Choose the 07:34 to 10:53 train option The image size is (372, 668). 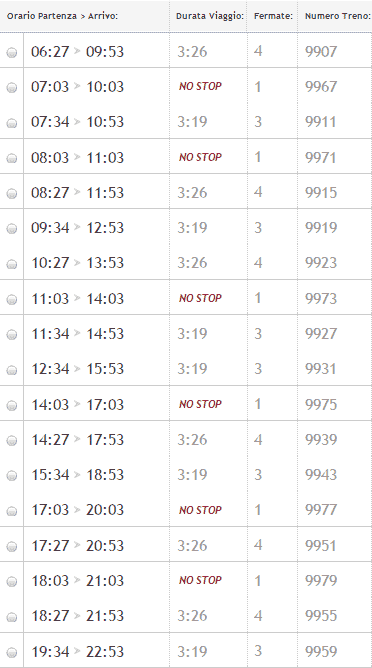coord(12,123)
